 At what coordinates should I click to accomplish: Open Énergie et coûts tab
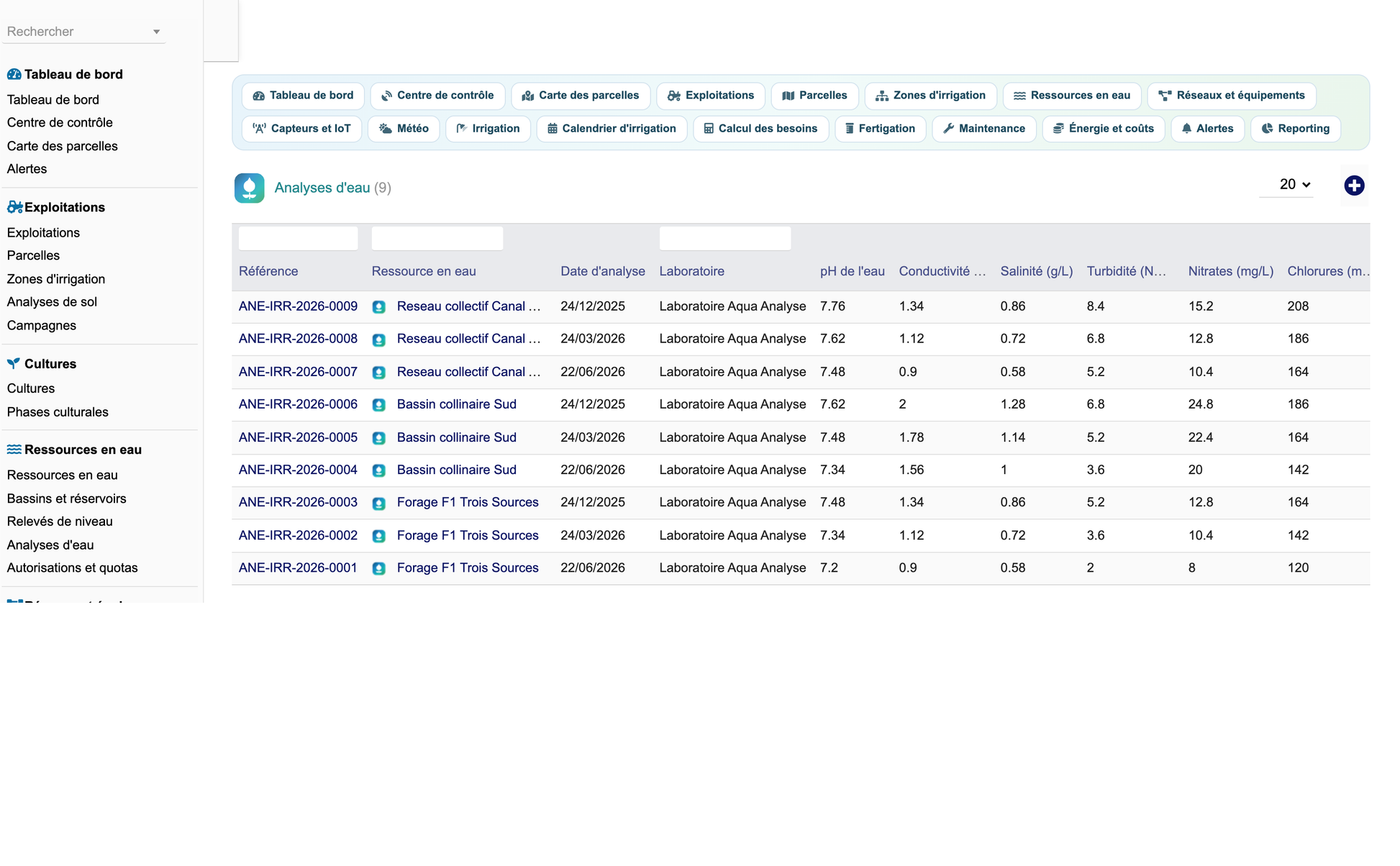(1104, 129)
